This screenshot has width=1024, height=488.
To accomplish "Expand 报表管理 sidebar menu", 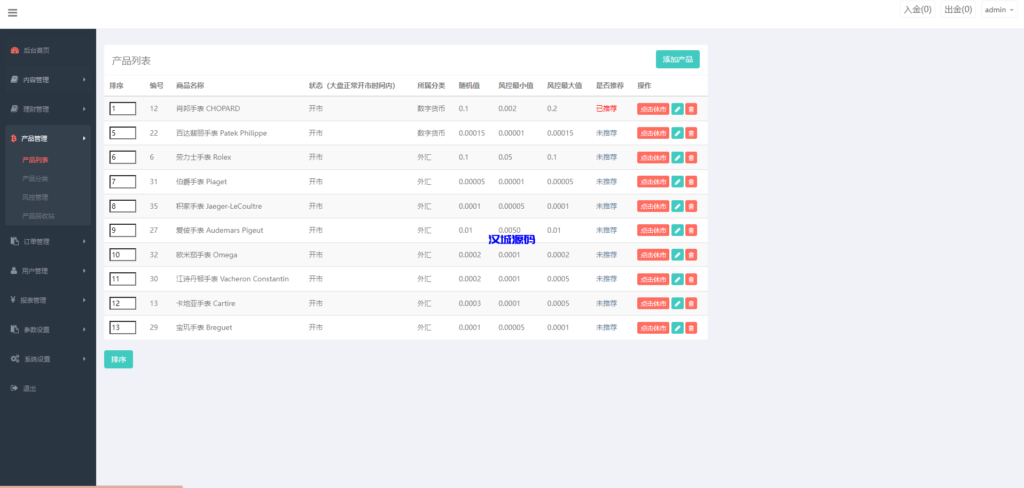I will (48, 300).
